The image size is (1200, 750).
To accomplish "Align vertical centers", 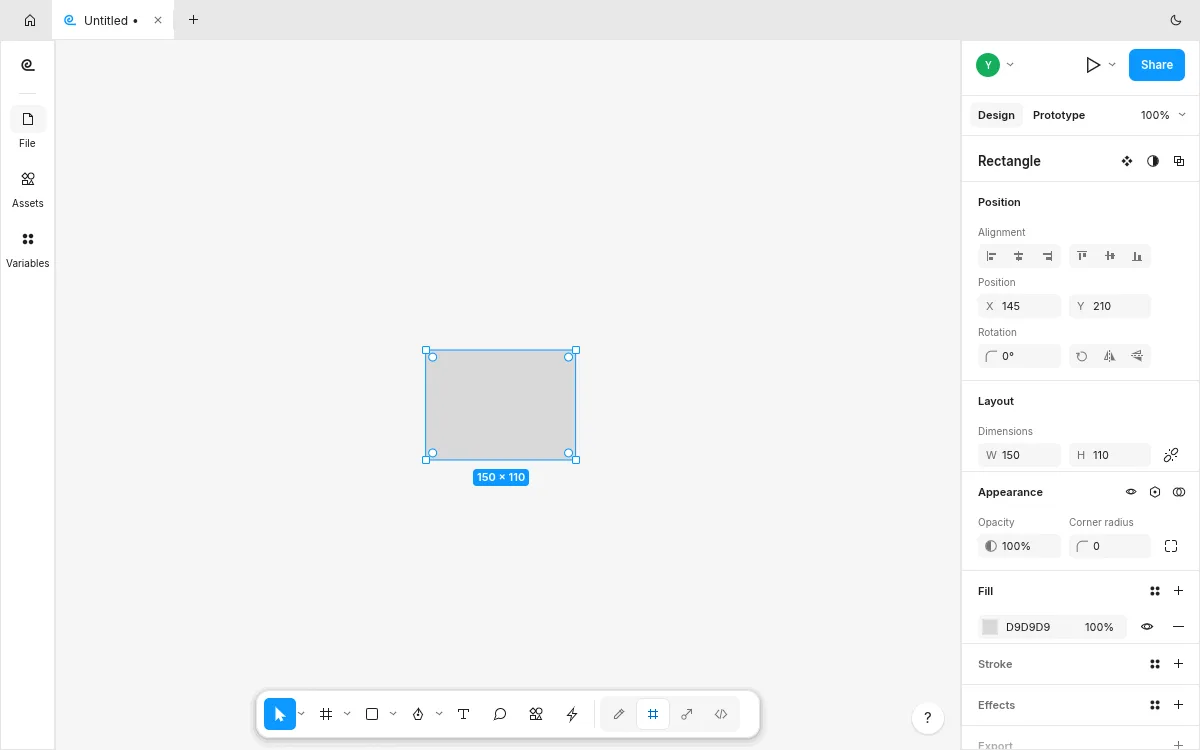I will click(x=1110, y=256).
